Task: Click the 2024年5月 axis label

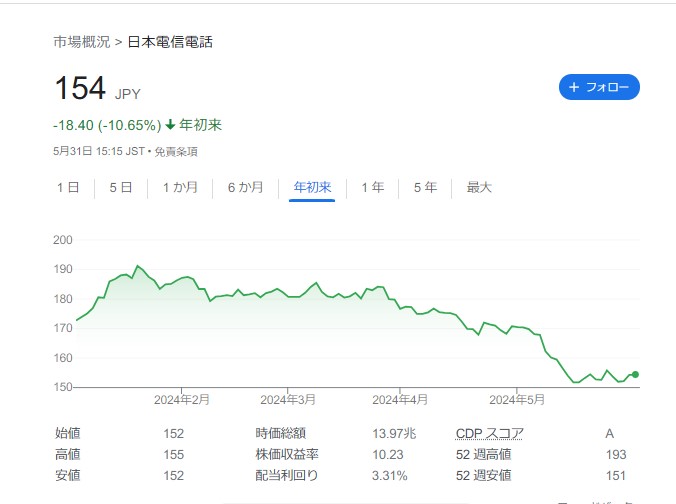Action: [517, 400]
